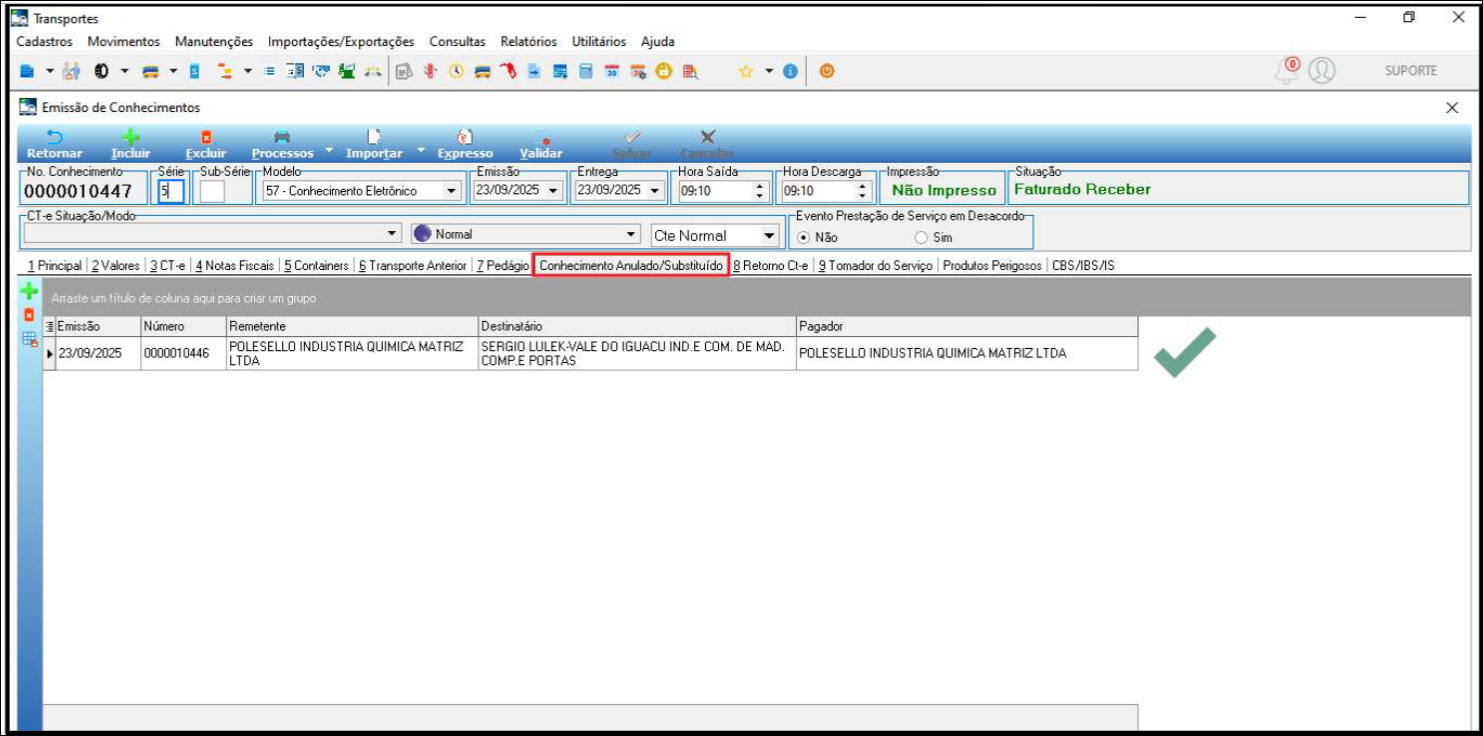Increase the Hora Saída time stepper
Image resolution: width=1483 pixels, height=736 pixels.
pyautogui.click(x=760, y=186)
